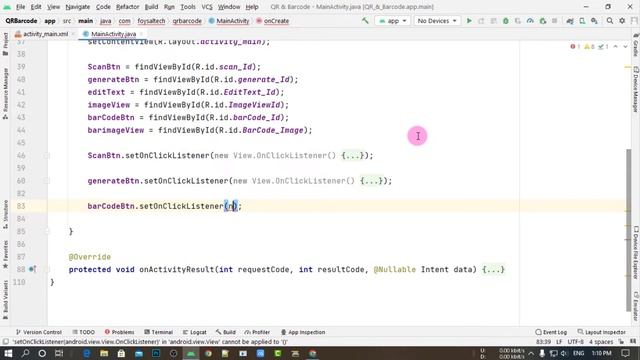Click the MainActivity breadcrumb in navigation bar
This screenshot has height=360, width=640.
[229, 21]
